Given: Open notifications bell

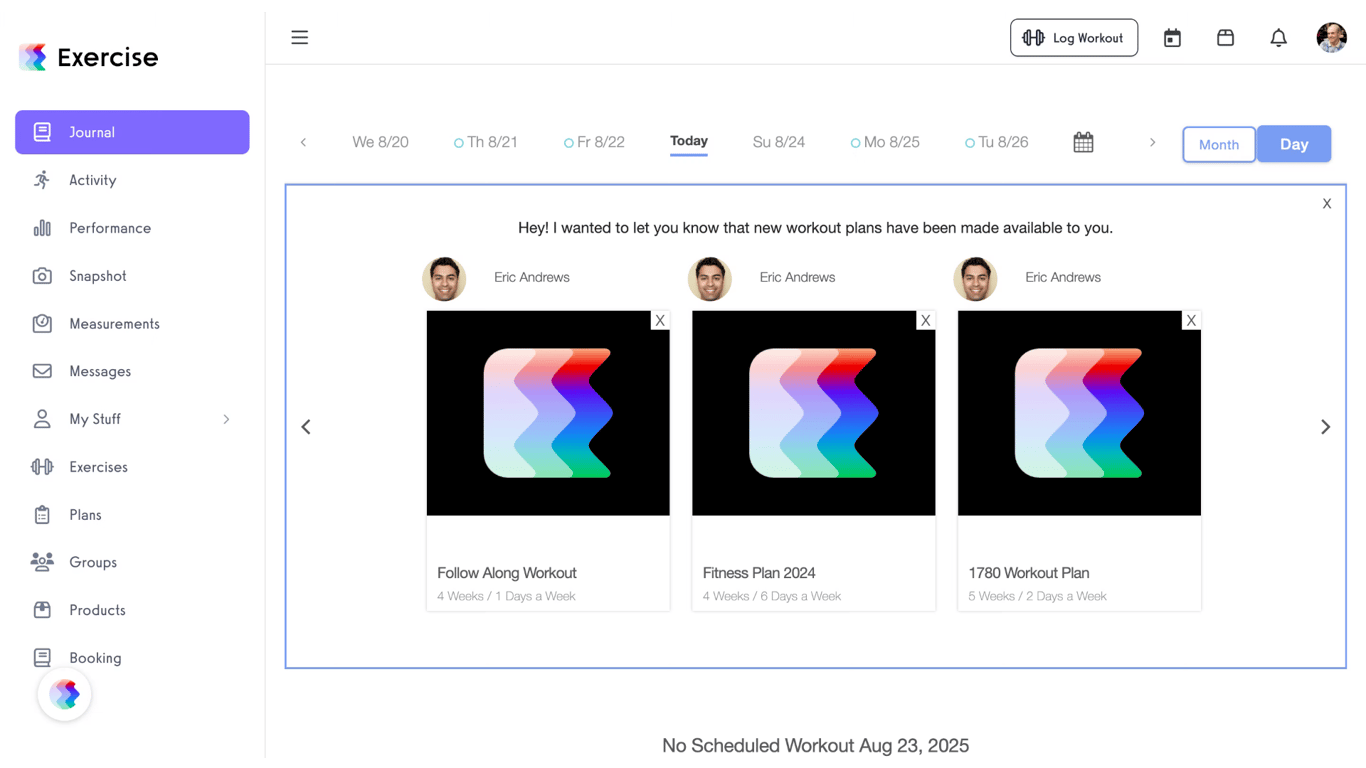Looking at the screenshot, I should (x=1278, y=38).
